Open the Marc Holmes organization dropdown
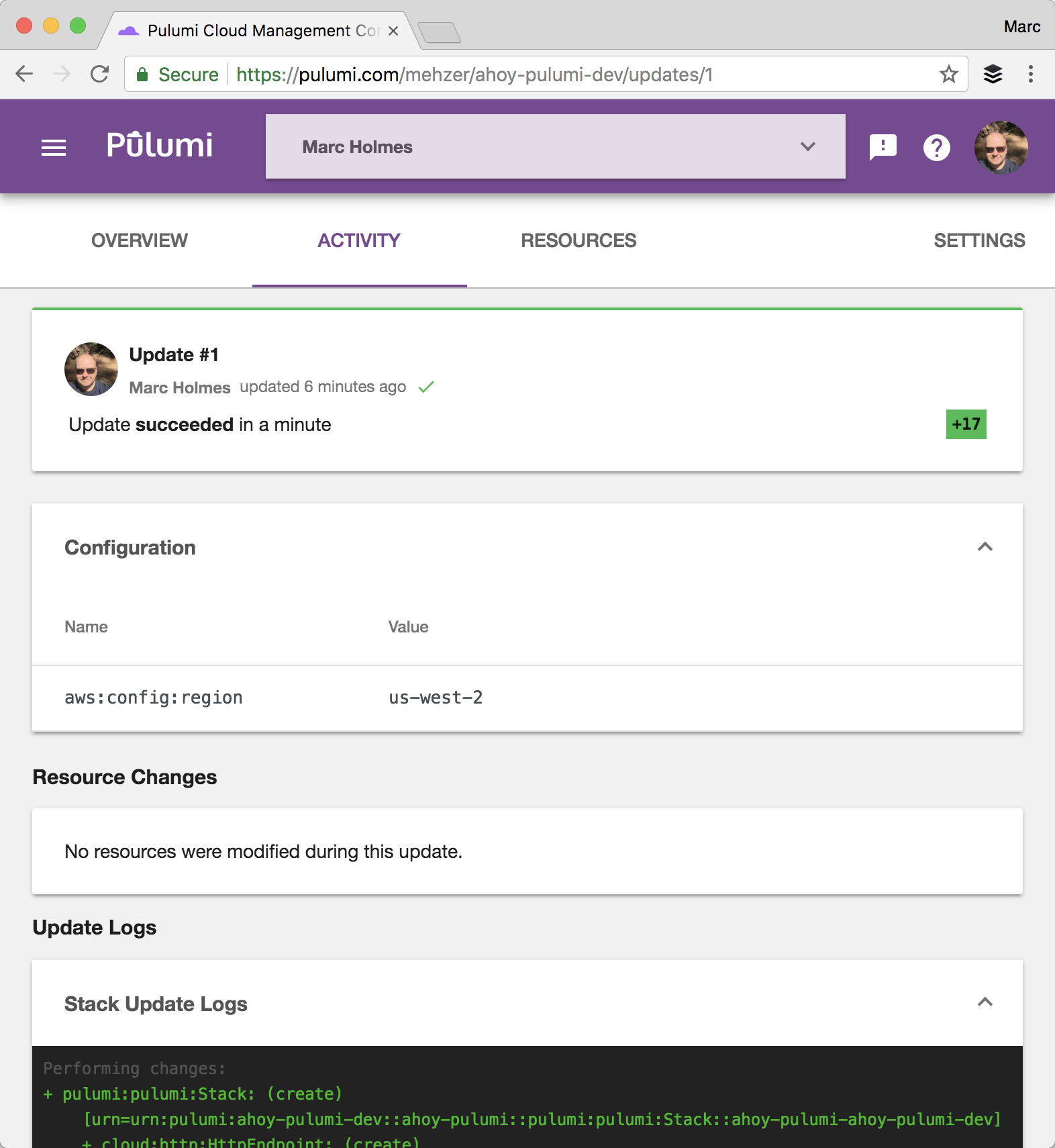This screenshot has height=1148, width=1055. click(x=555, y=146)
